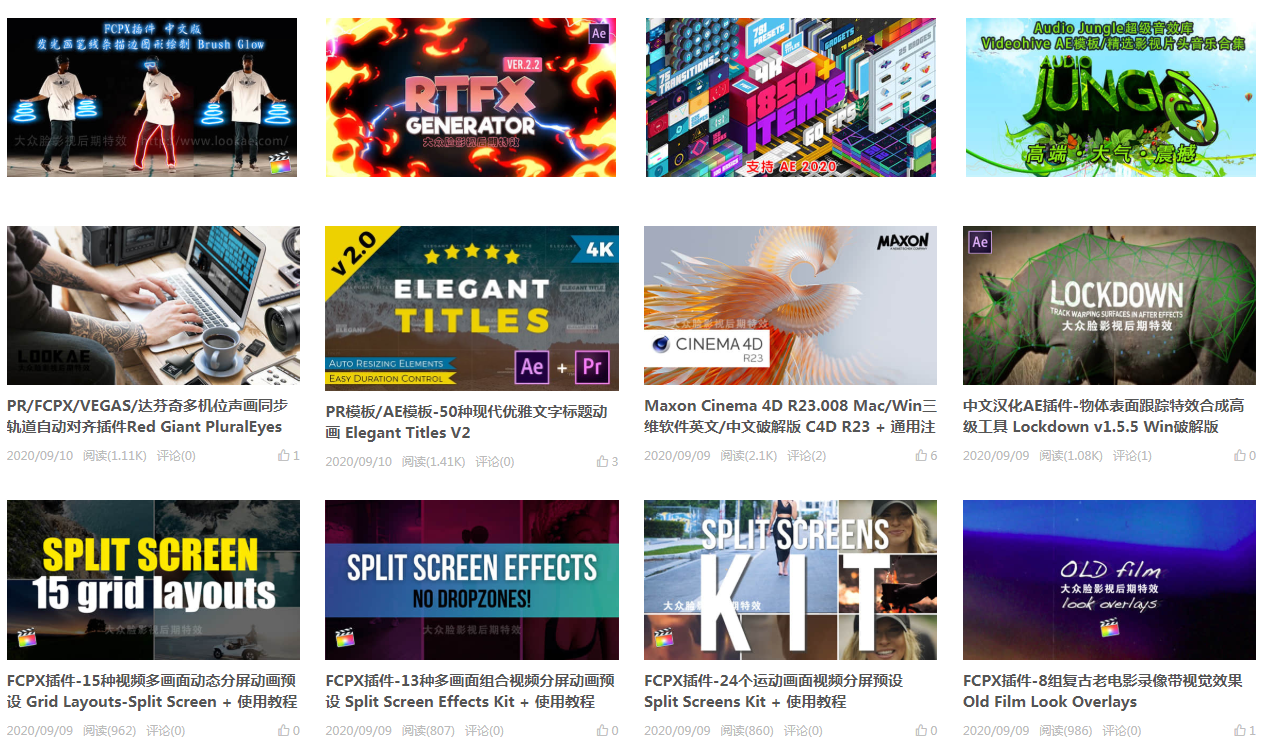This screenshot has width=1270, height=752.
Task: Click the 阅读(860) read count
Action: click(x=747, y=731)
